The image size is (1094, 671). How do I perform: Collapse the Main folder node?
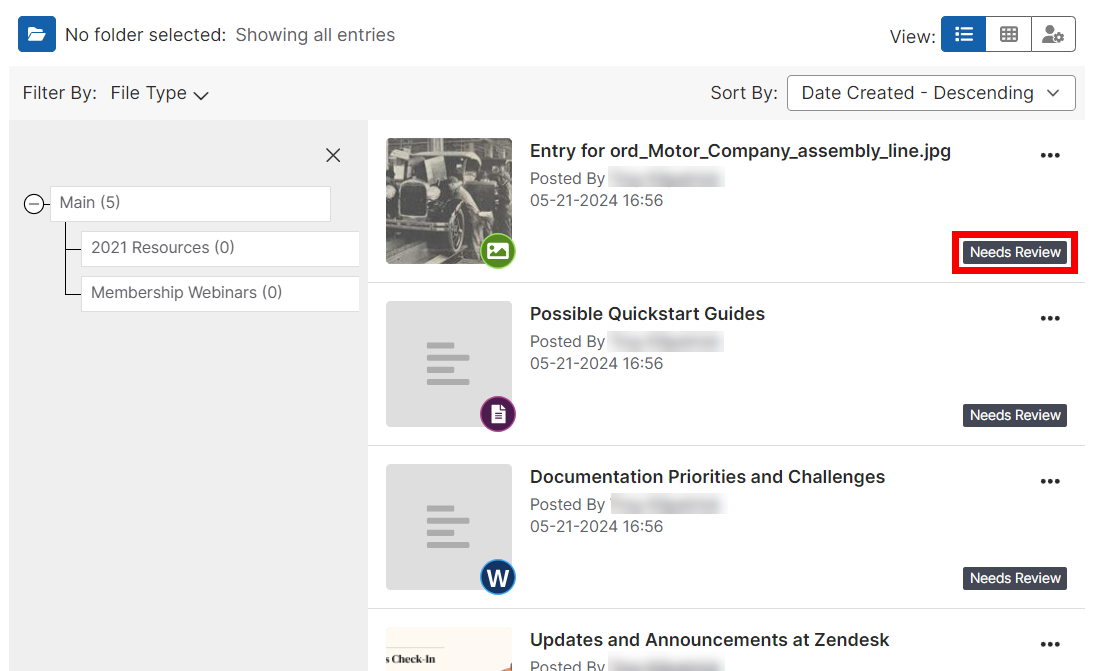click(x=33, y=204)
